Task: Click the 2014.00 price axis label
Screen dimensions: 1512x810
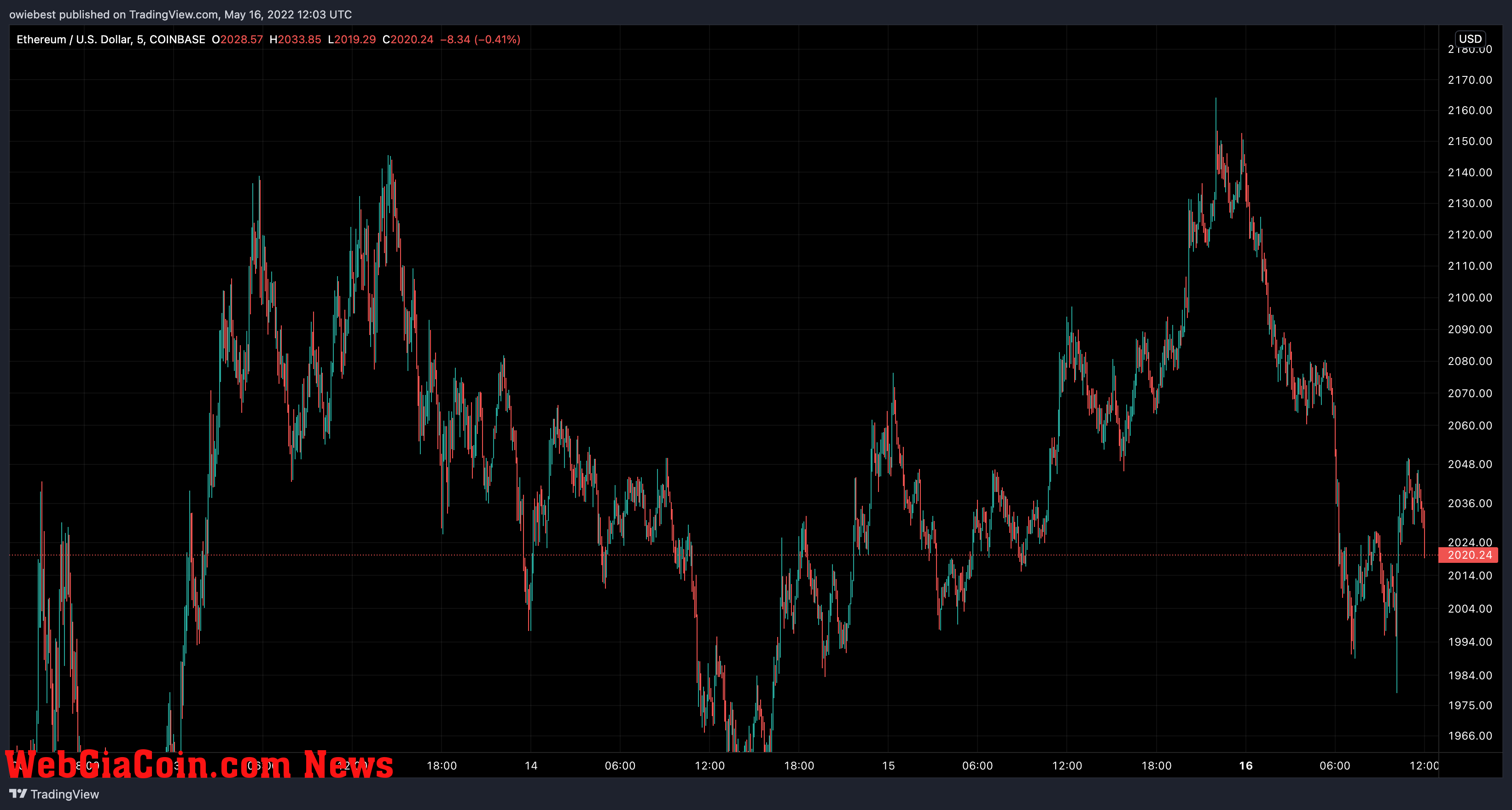Action: (1470, 576)
